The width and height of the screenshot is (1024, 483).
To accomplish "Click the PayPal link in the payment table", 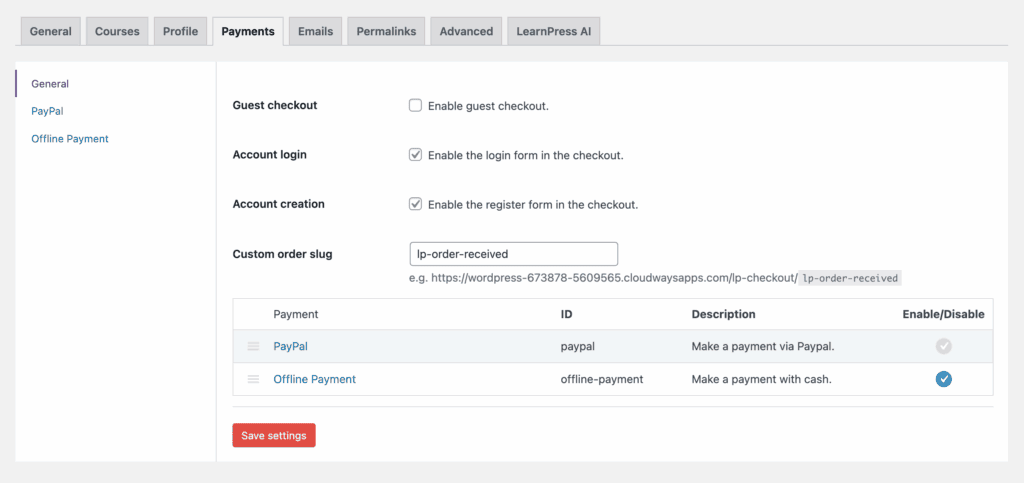I will (291, 347).
